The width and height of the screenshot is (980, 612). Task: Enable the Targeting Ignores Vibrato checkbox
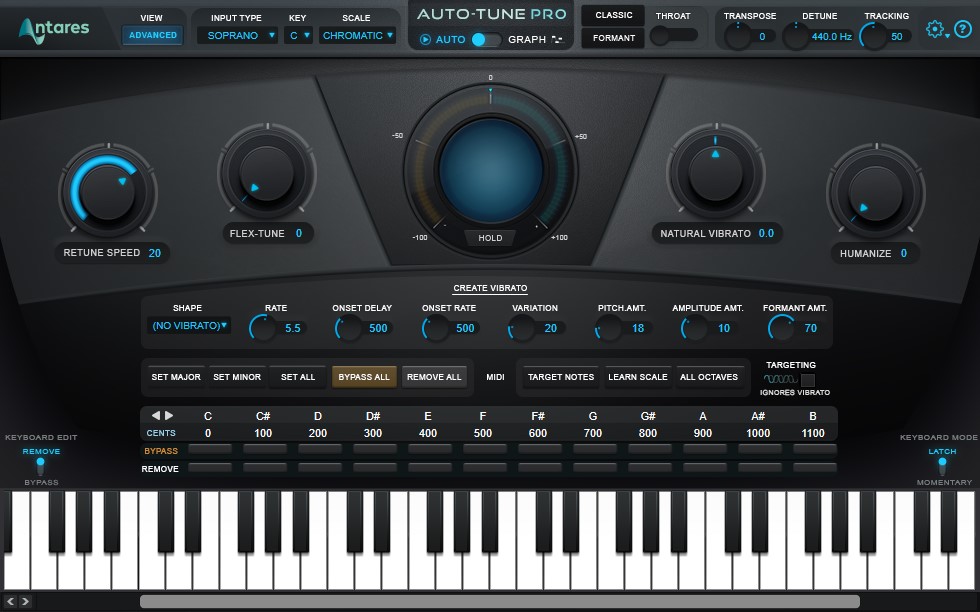(808, 380)
